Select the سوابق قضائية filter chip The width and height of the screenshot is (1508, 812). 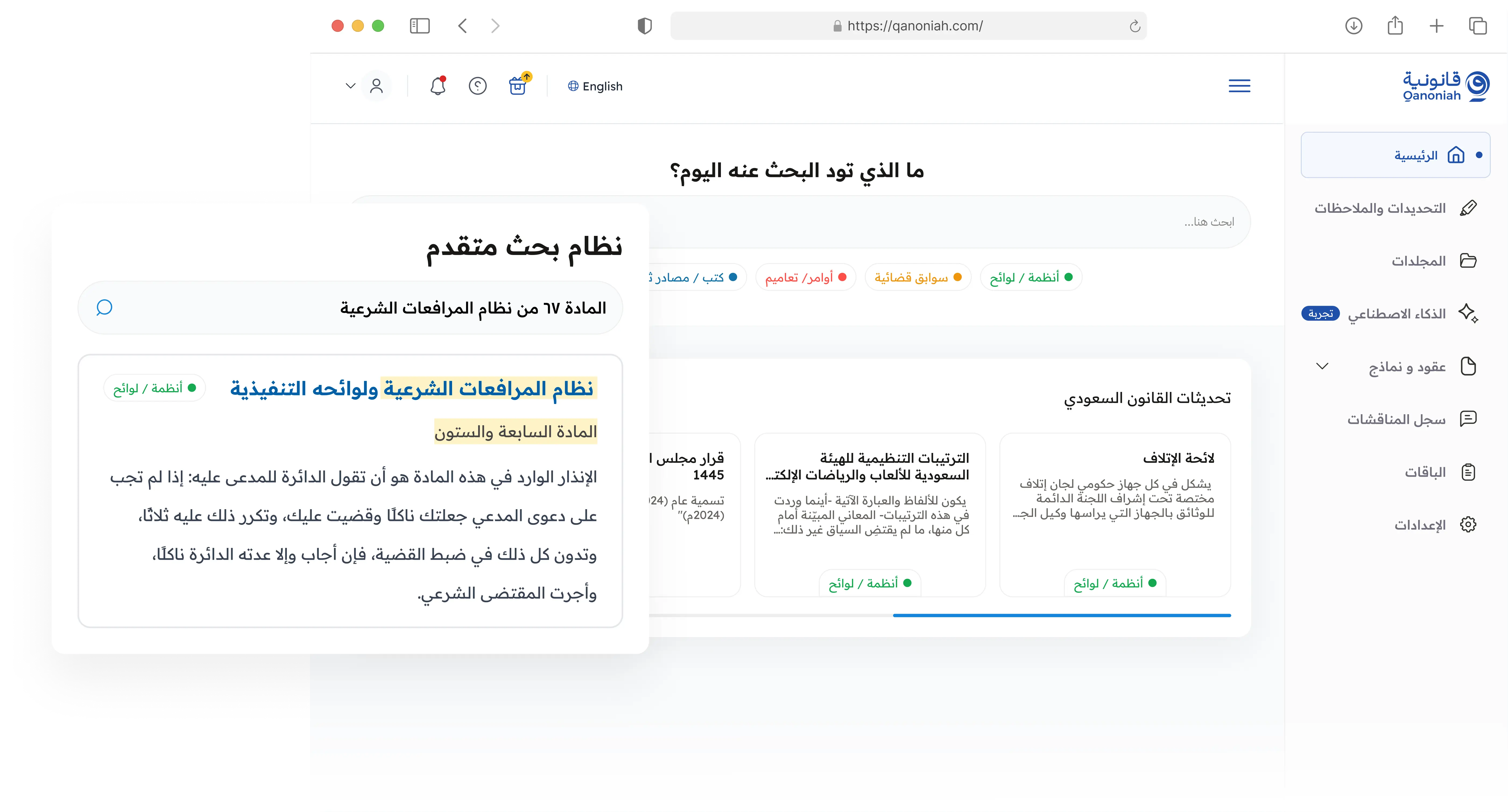[918, 277]
